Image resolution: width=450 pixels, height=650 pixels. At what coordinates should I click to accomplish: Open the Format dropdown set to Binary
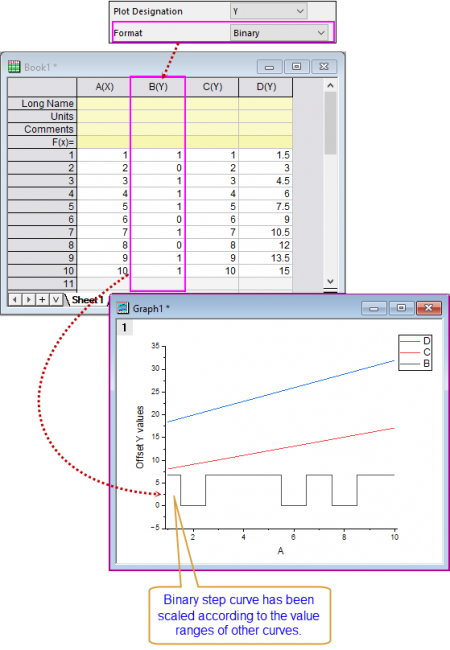[278, 33]
